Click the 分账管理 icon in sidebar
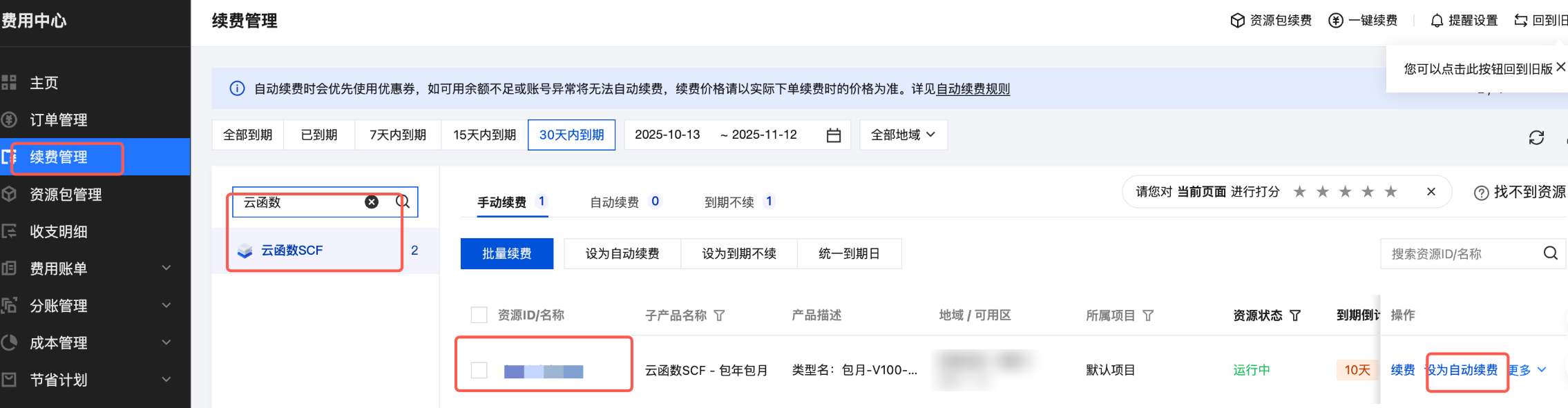The image size is (1568, 408). (x=9, y=305)
